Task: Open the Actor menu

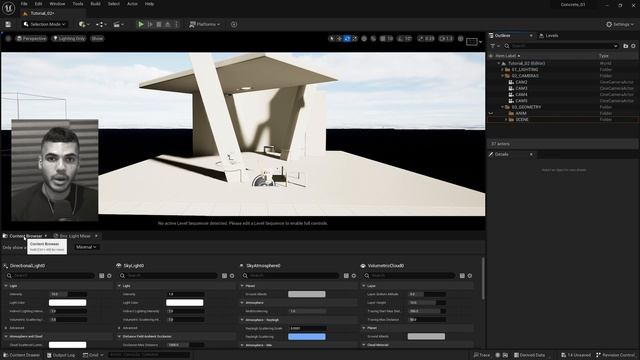Action: coord(132,4)
